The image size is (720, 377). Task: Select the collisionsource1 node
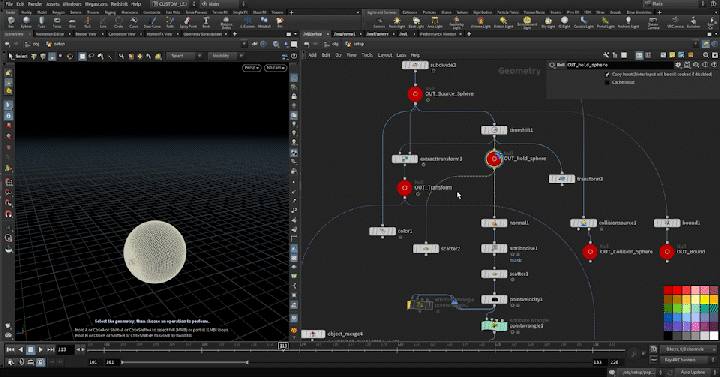[583, 223]
